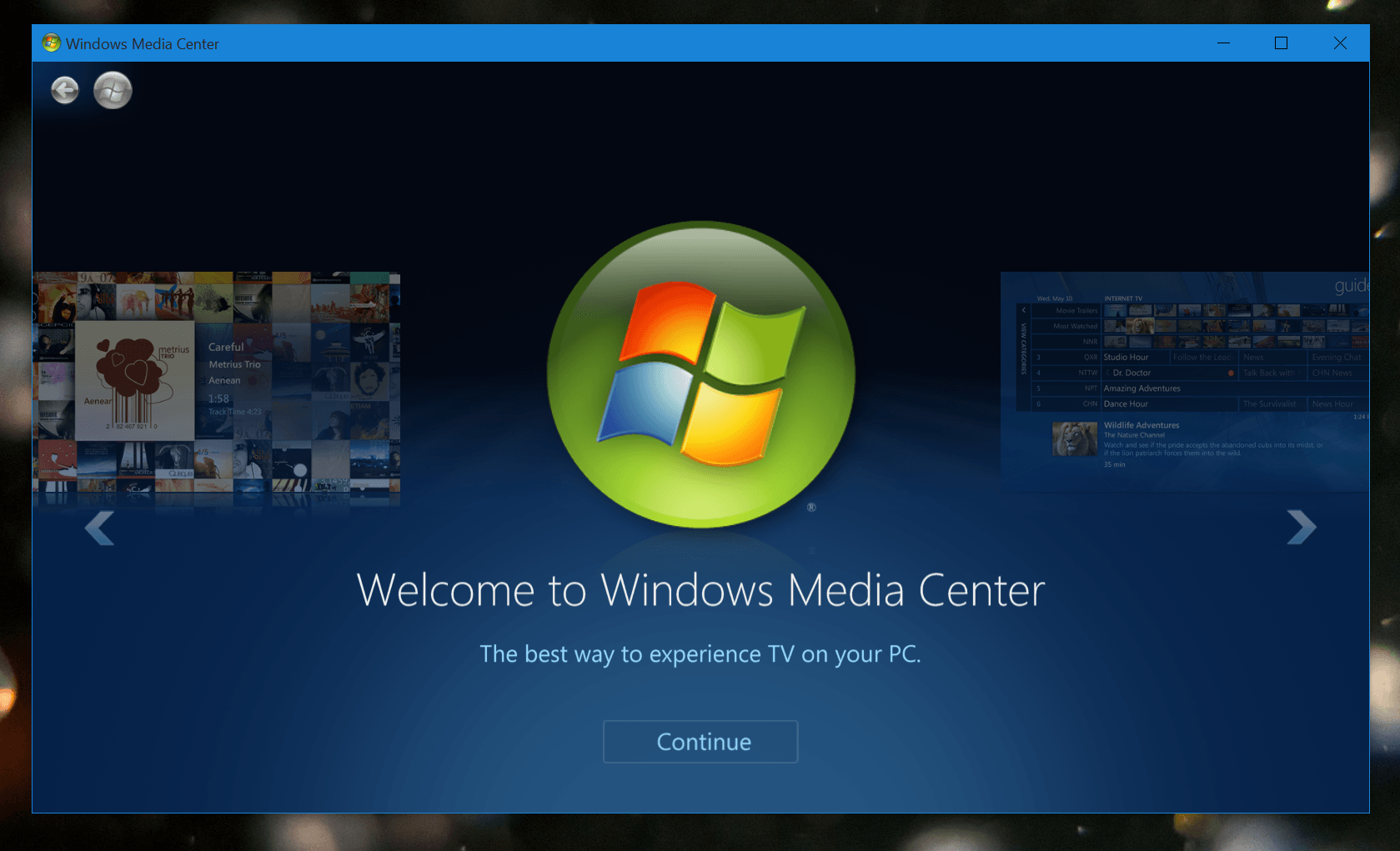1400x851 pixels.
Task: Click the Aenean album cover with hearts
Action: (134, 381)
